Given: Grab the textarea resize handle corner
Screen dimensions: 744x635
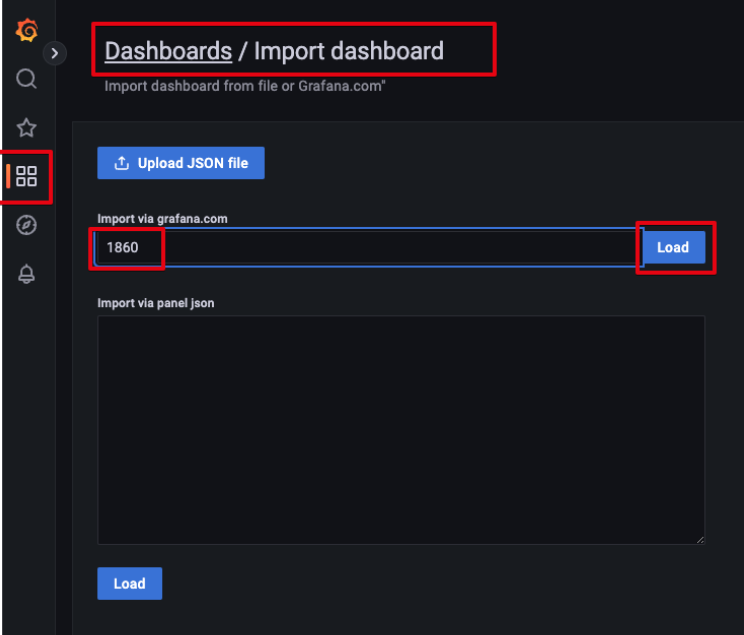Looking at the screenshot, I should (700, 540).
